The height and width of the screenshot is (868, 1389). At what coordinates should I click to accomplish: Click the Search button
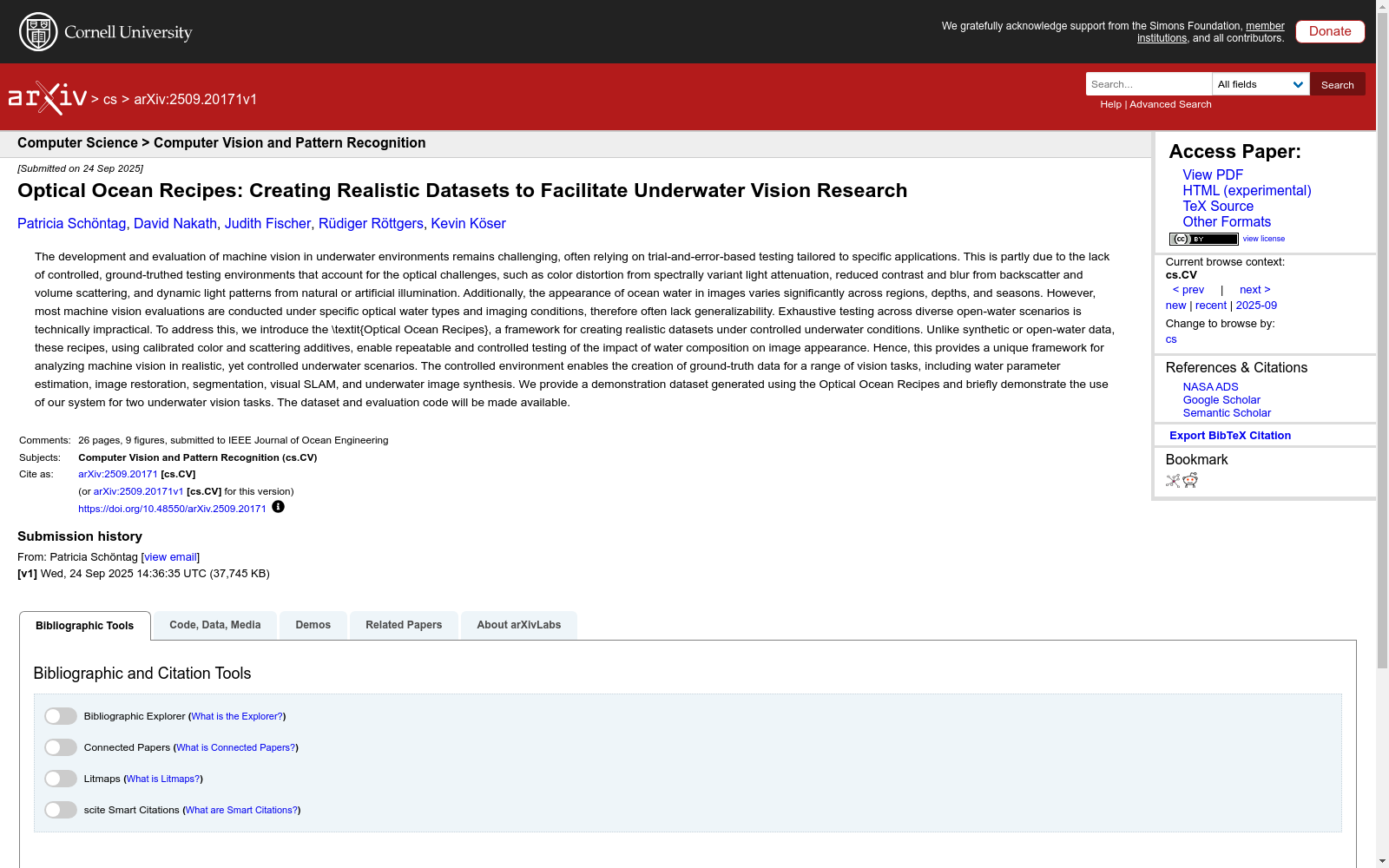[x=1338, y=84]
